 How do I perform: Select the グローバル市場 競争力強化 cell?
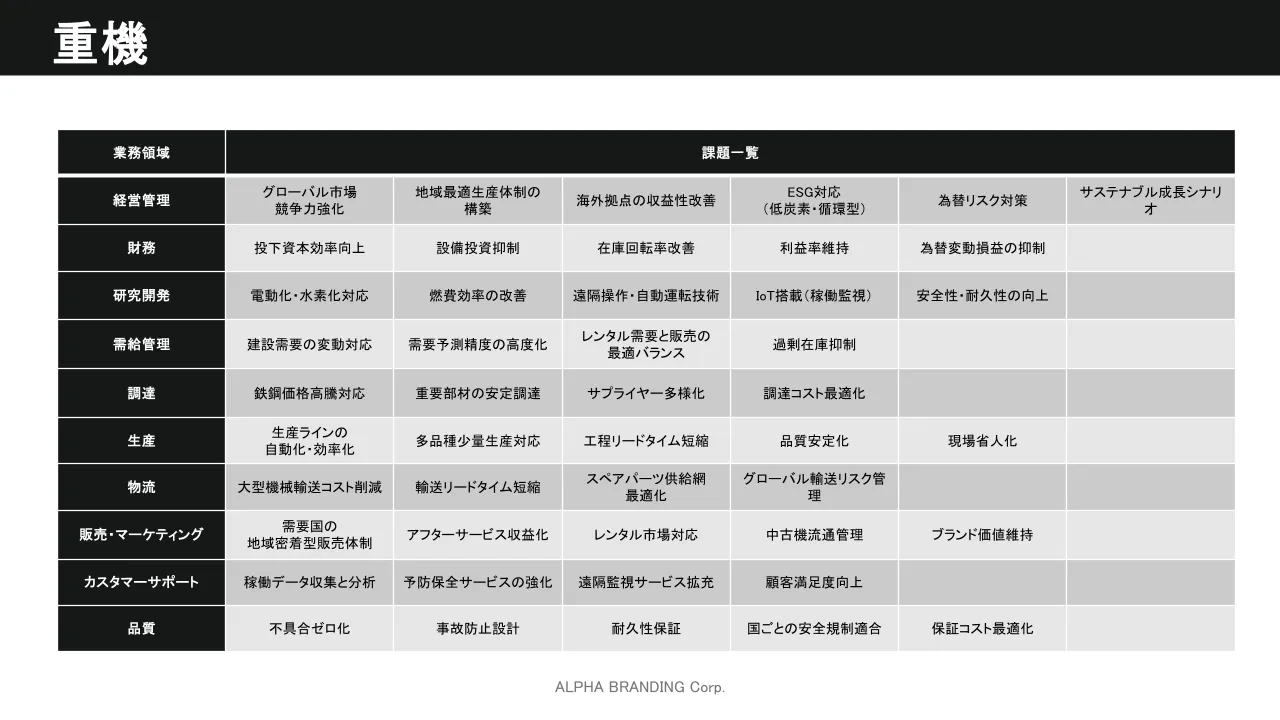pos(310,200)
